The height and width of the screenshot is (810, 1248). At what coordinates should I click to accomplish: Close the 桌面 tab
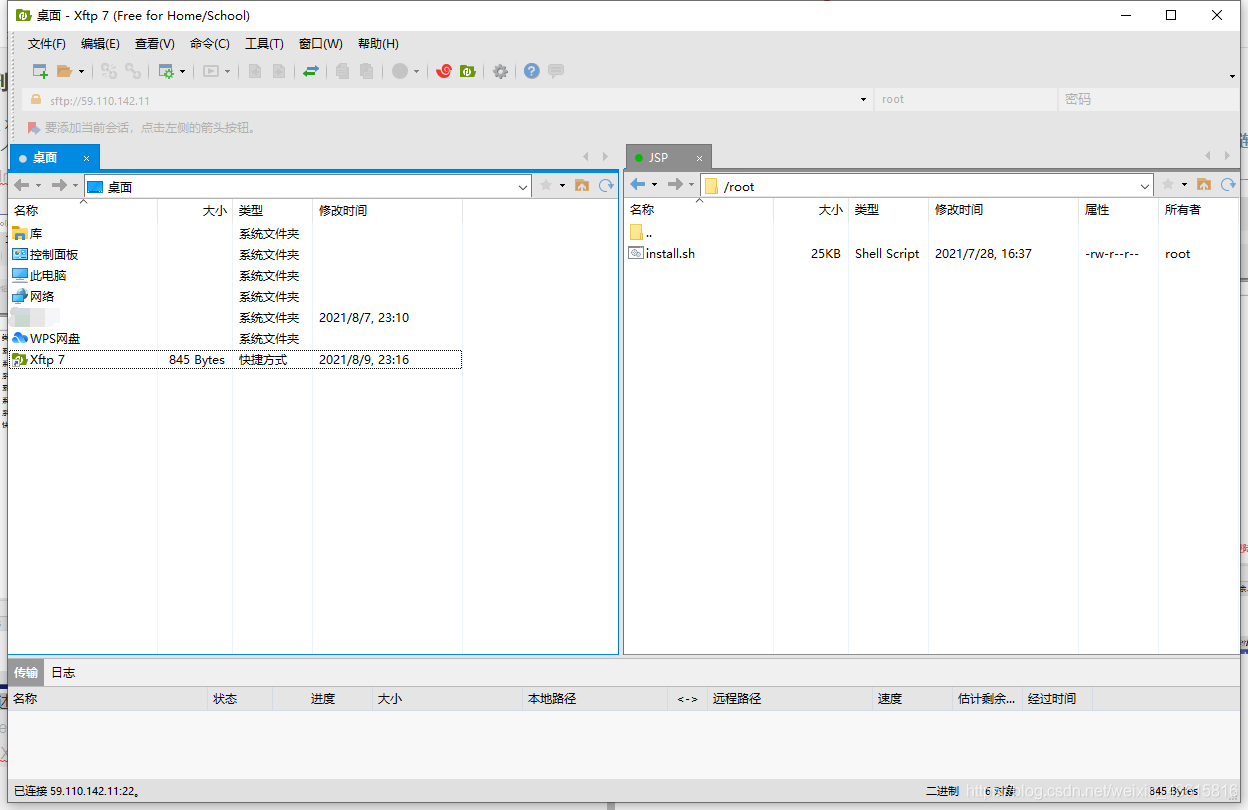86,158
